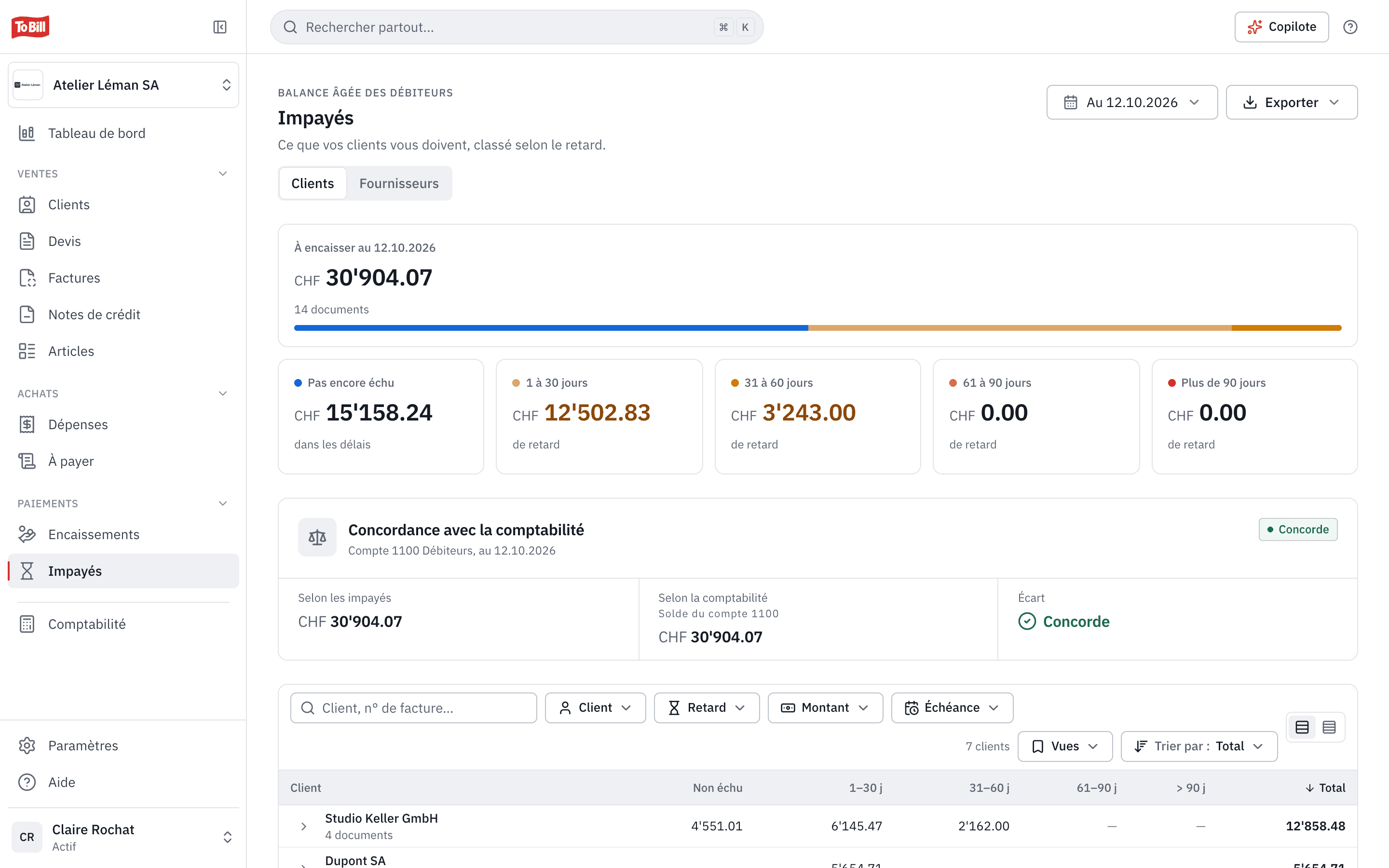Change the Trier par Total sorting
The image size is (1389, 868).
1198,746
